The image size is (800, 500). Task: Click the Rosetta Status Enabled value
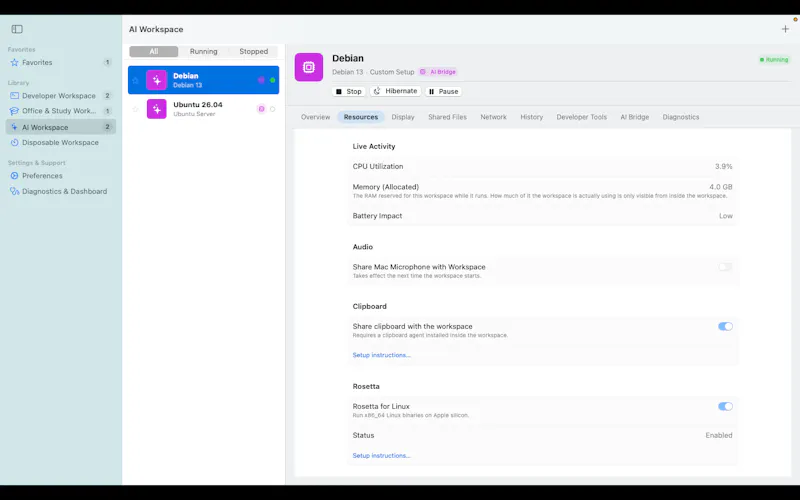[x=719, y=435]
